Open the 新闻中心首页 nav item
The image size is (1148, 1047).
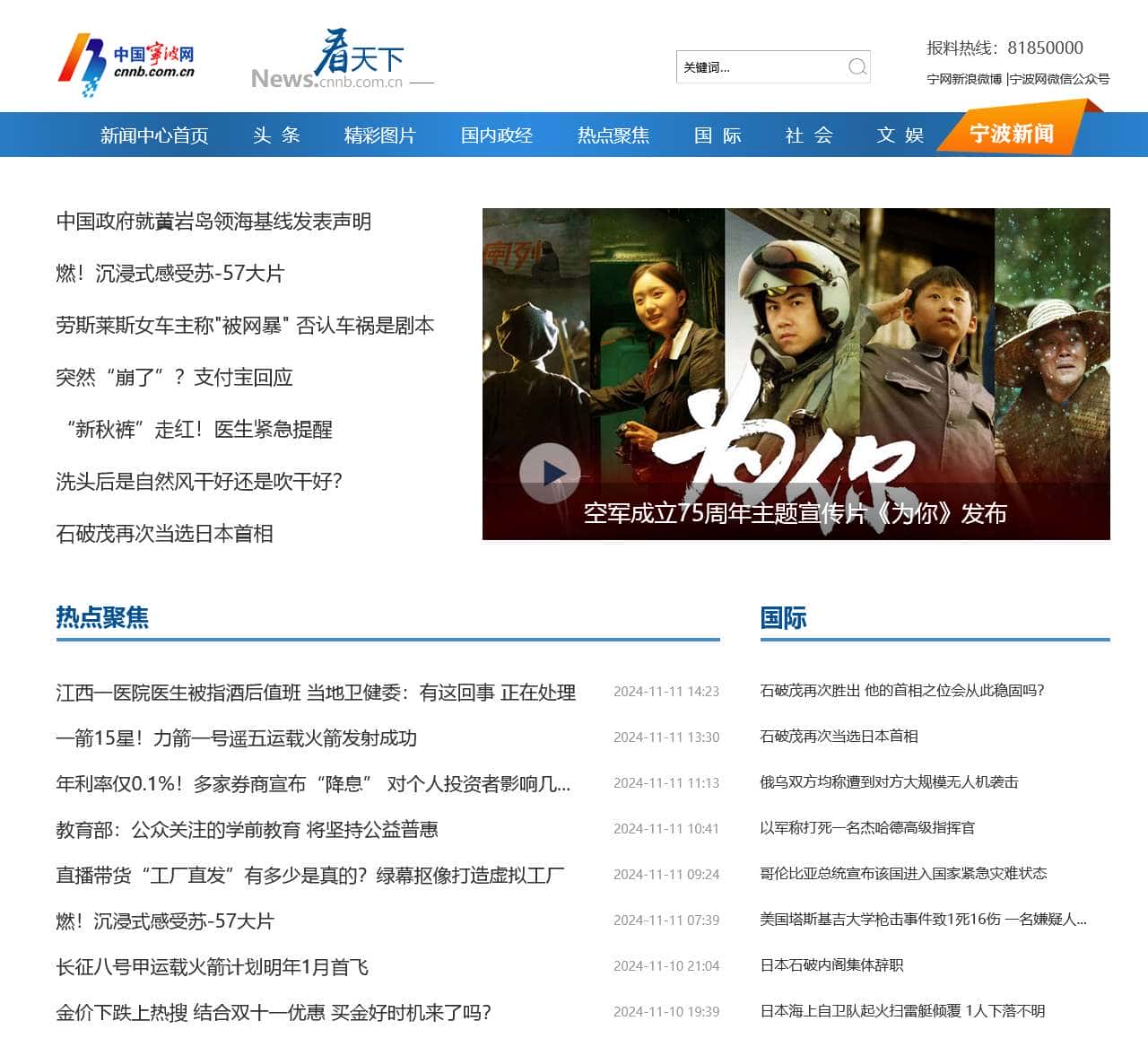coord(154,135)
